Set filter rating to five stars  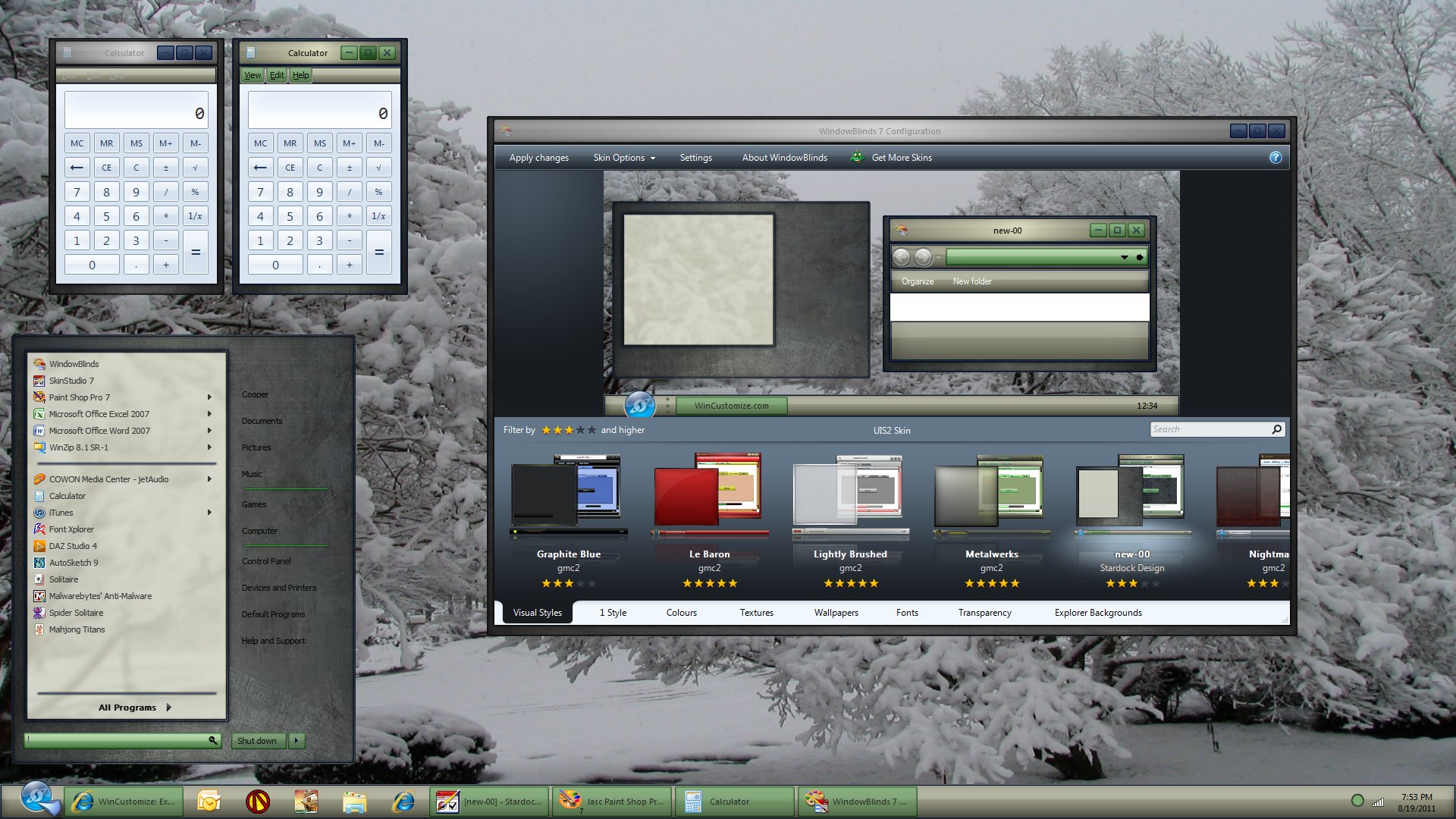591,430
